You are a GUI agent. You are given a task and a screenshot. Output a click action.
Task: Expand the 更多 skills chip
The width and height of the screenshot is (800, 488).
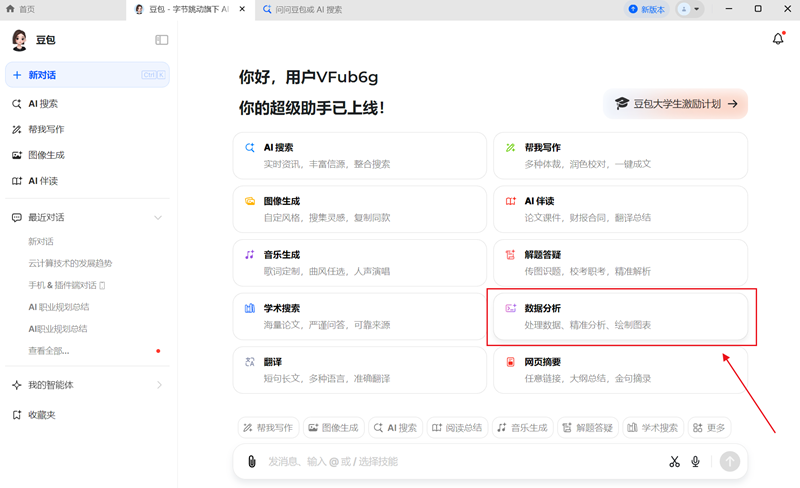point(709,428)
